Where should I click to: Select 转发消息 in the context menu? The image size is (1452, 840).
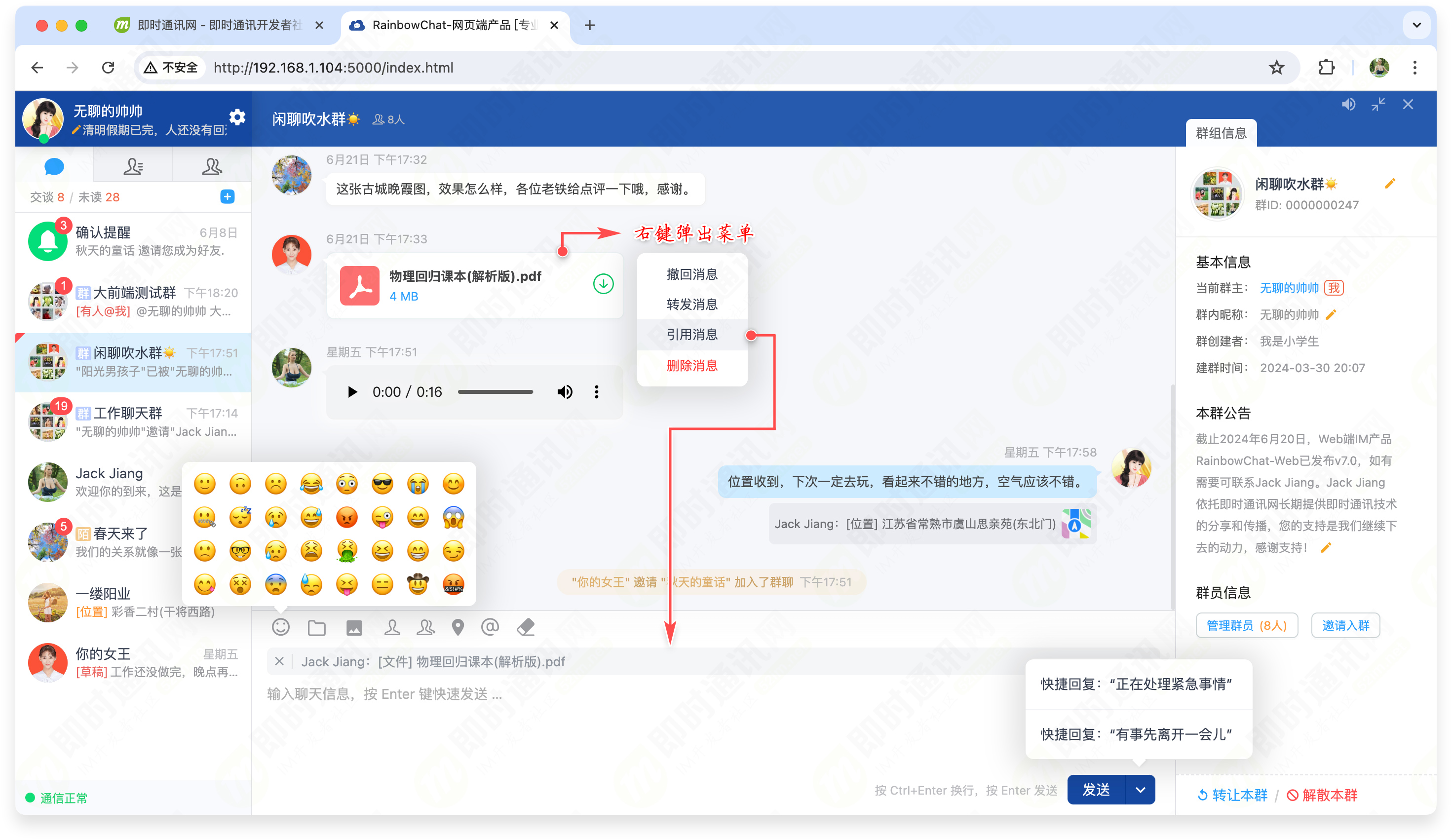click(691, 304)
